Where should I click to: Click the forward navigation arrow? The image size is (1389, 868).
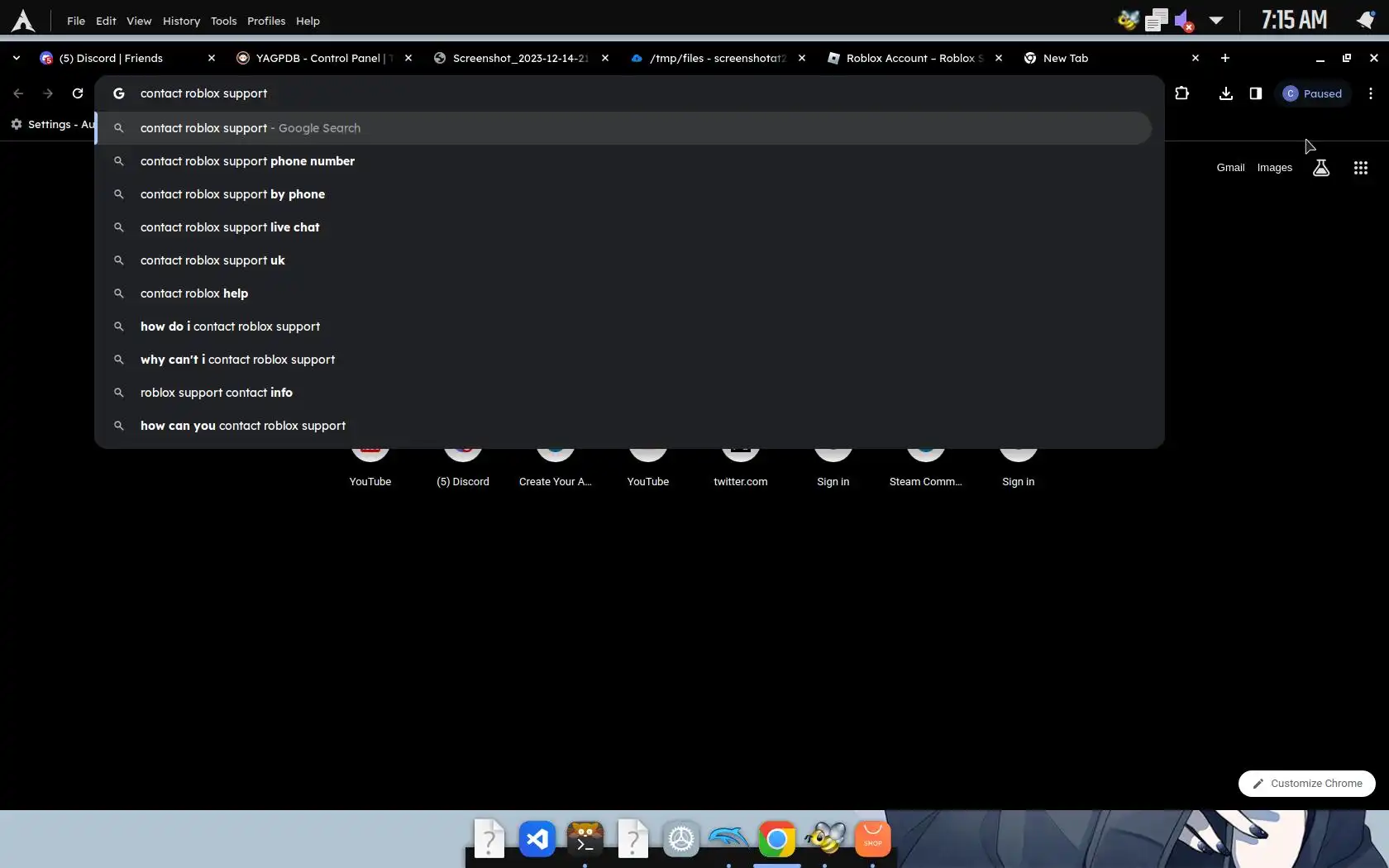coord(48,93)
